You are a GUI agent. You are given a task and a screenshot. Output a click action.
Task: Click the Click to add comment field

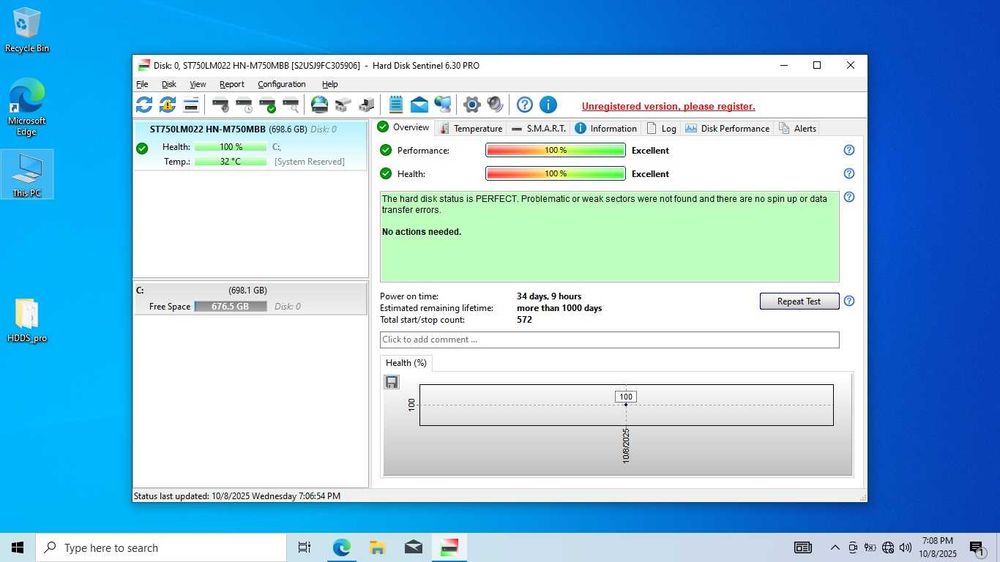(609, 339)
